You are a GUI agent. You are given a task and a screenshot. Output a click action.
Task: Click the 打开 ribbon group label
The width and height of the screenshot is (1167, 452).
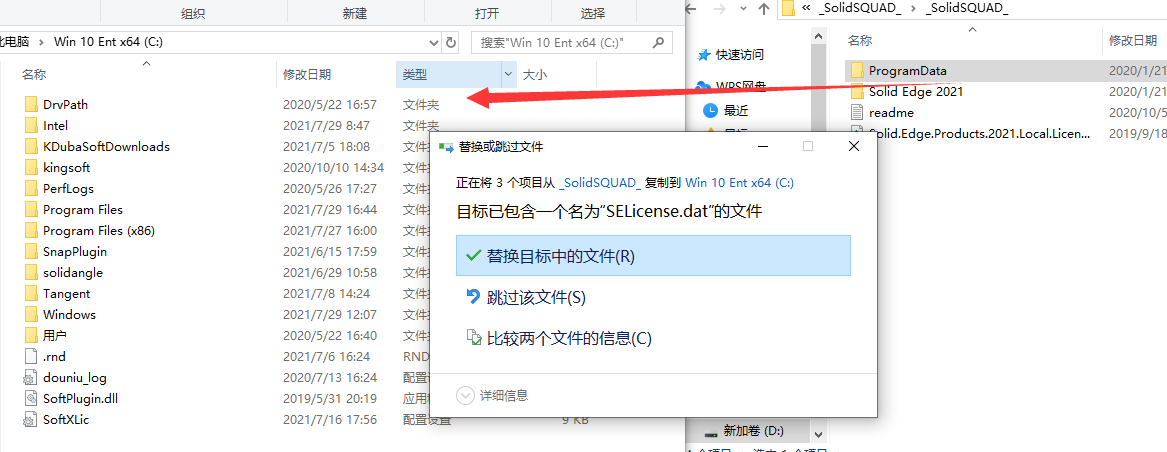[x=487, y=13]
